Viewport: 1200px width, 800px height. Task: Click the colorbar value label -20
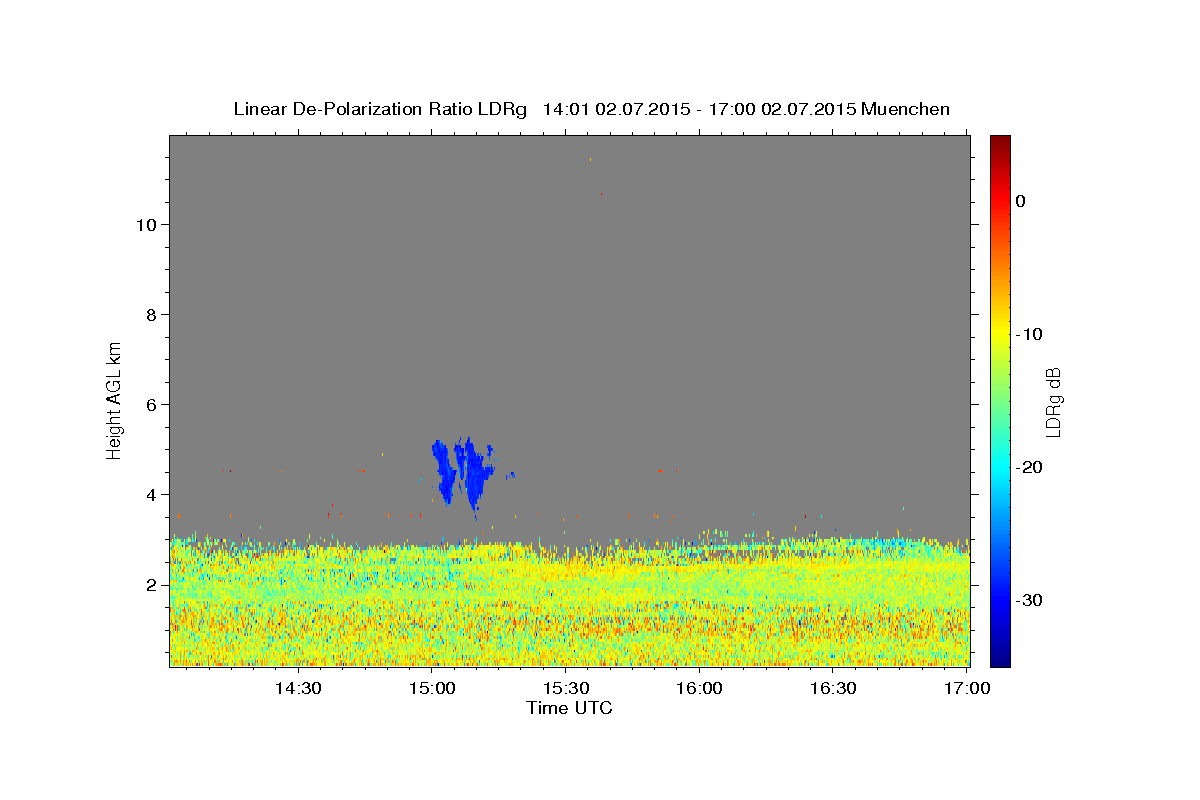[x=1029, y=467]
